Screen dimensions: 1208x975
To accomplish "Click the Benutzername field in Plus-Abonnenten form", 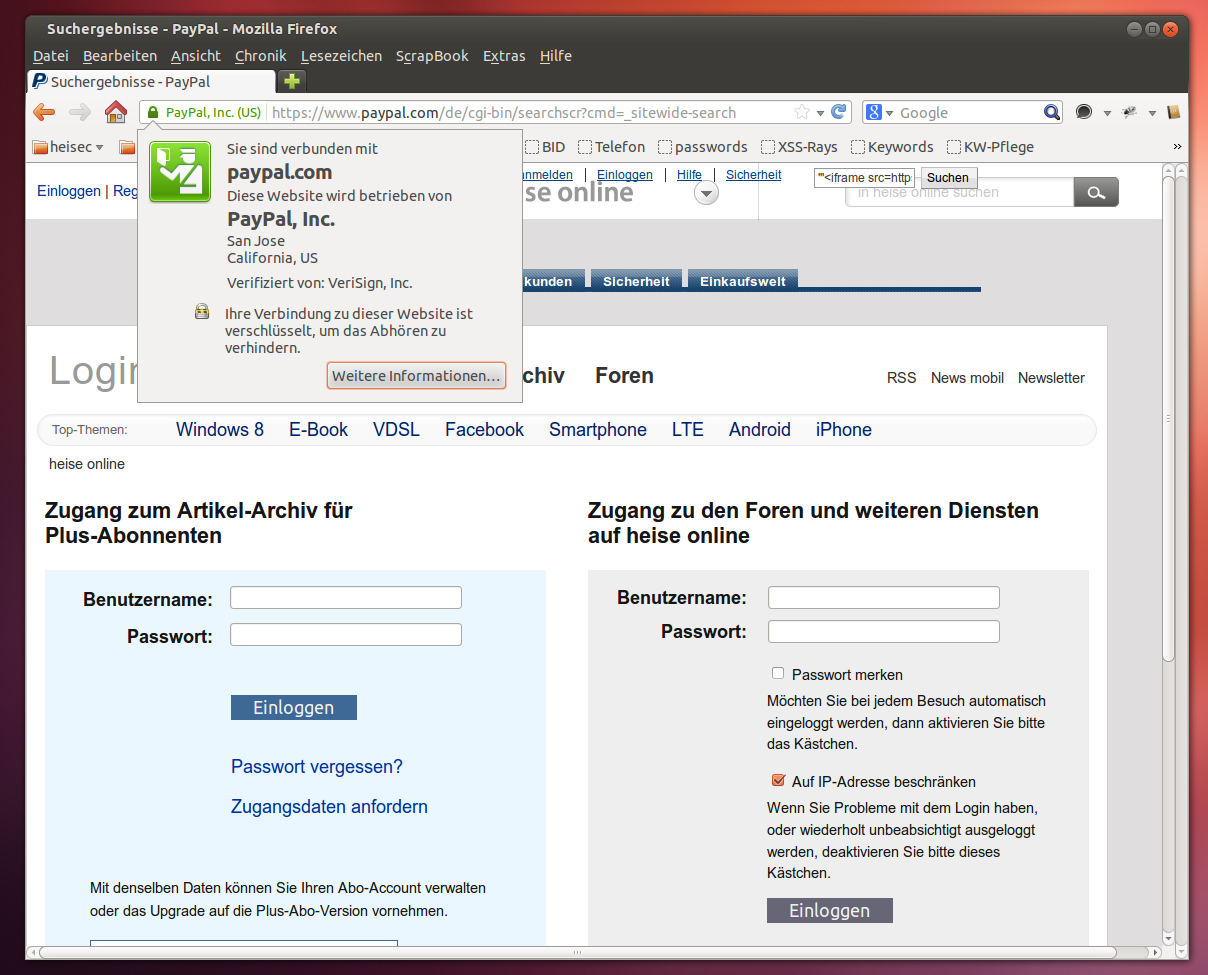I will point(346,598).
